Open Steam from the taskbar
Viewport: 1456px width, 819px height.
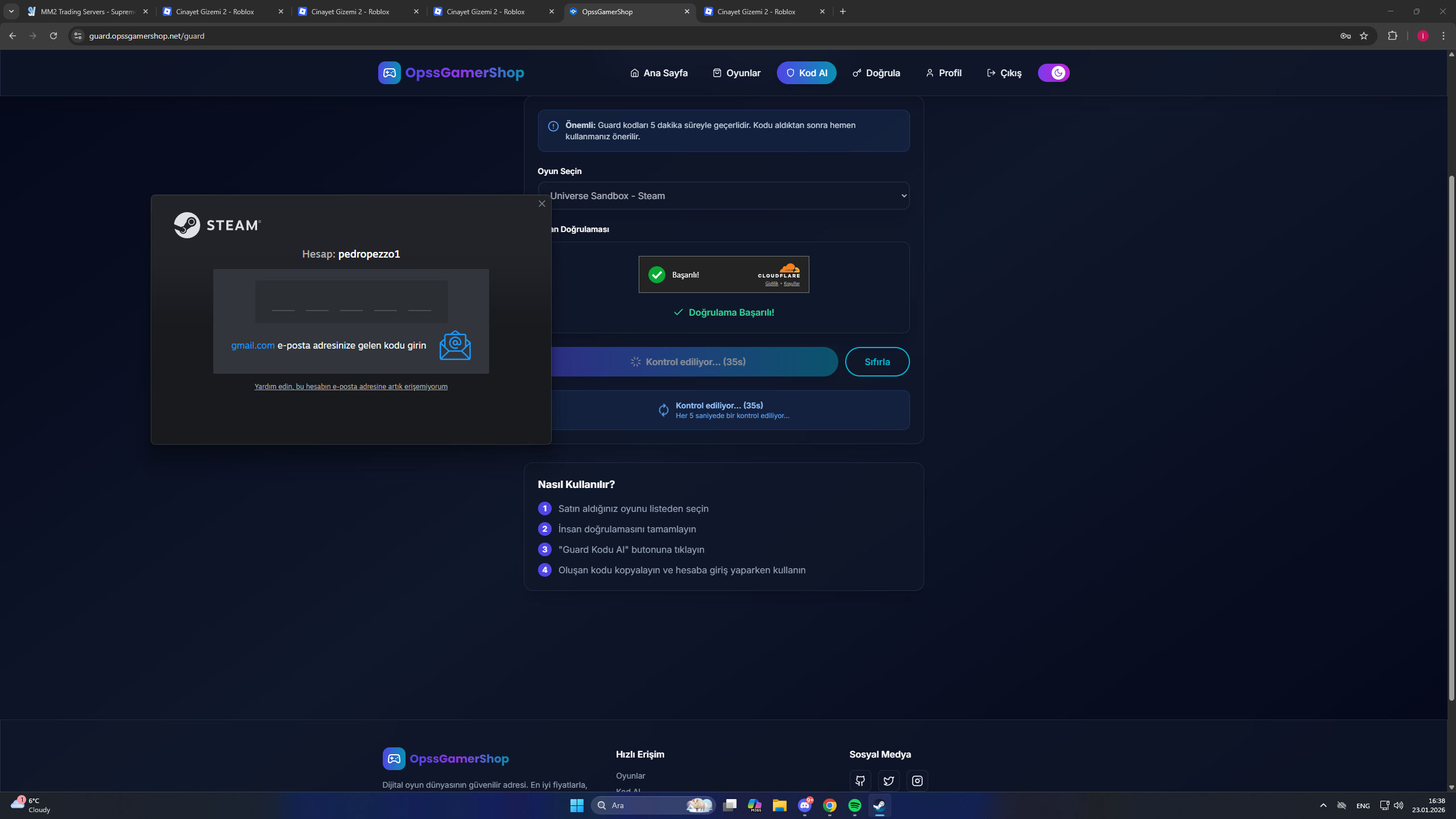pos(880,805)
